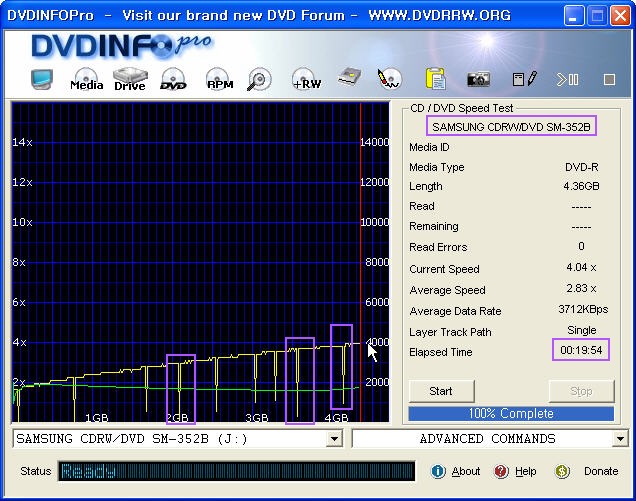Click the DVDINFOpro logo banner

click(122, 45)
